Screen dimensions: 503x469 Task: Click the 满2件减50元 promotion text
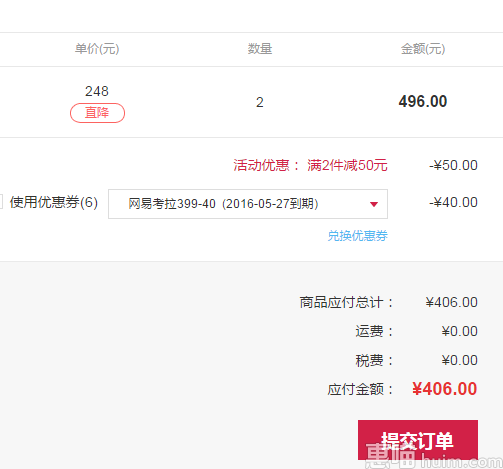(x=347, y=165)
